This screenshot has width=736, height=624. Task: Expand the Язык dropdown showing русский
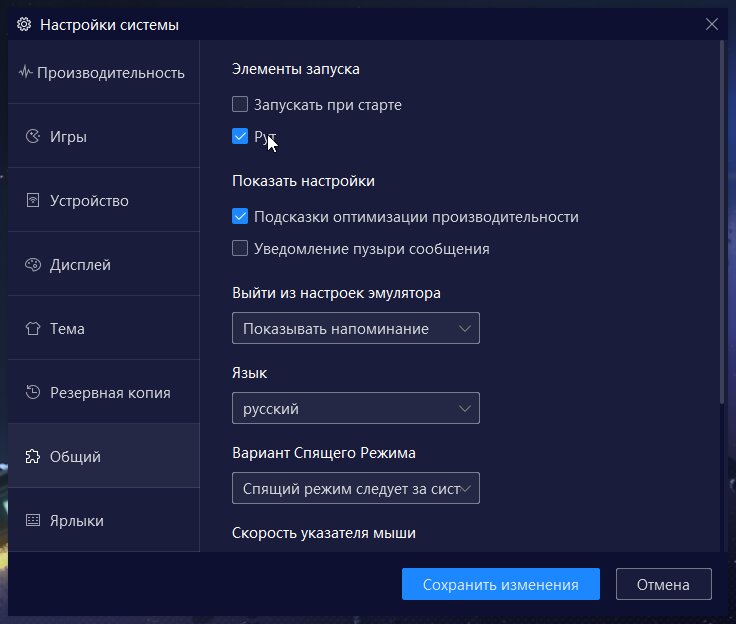pos(356,408)
